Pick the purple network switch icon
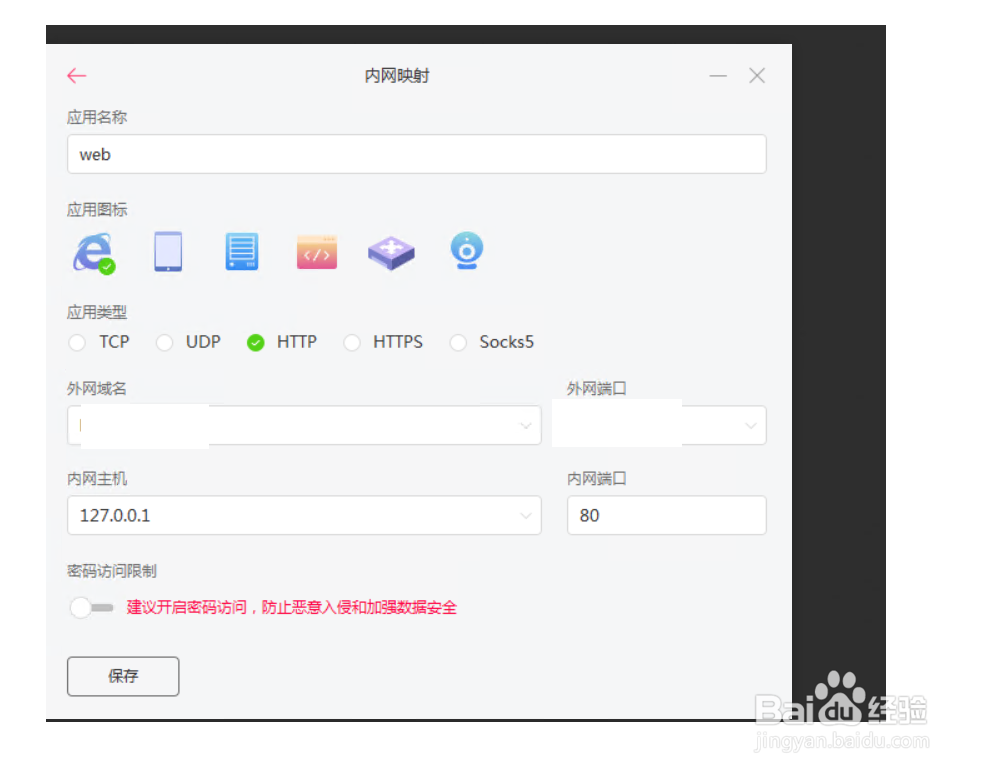Viewport: 983px width, 775px height. tap(391, 253)
